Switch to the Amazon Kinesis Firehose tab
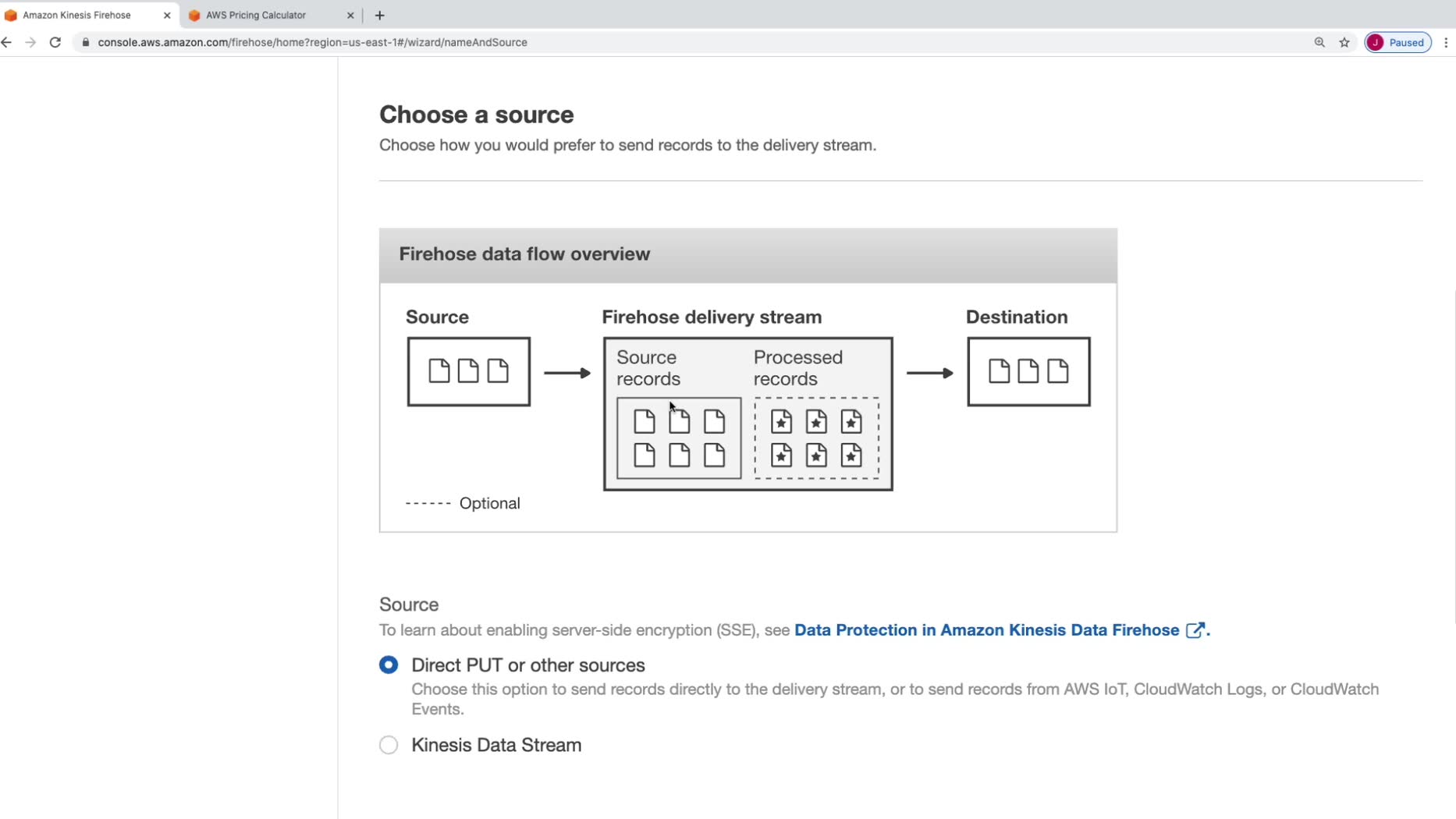The height and width of the screenshot is (819, 1456). pyautogui.click(x=76, y=15)
